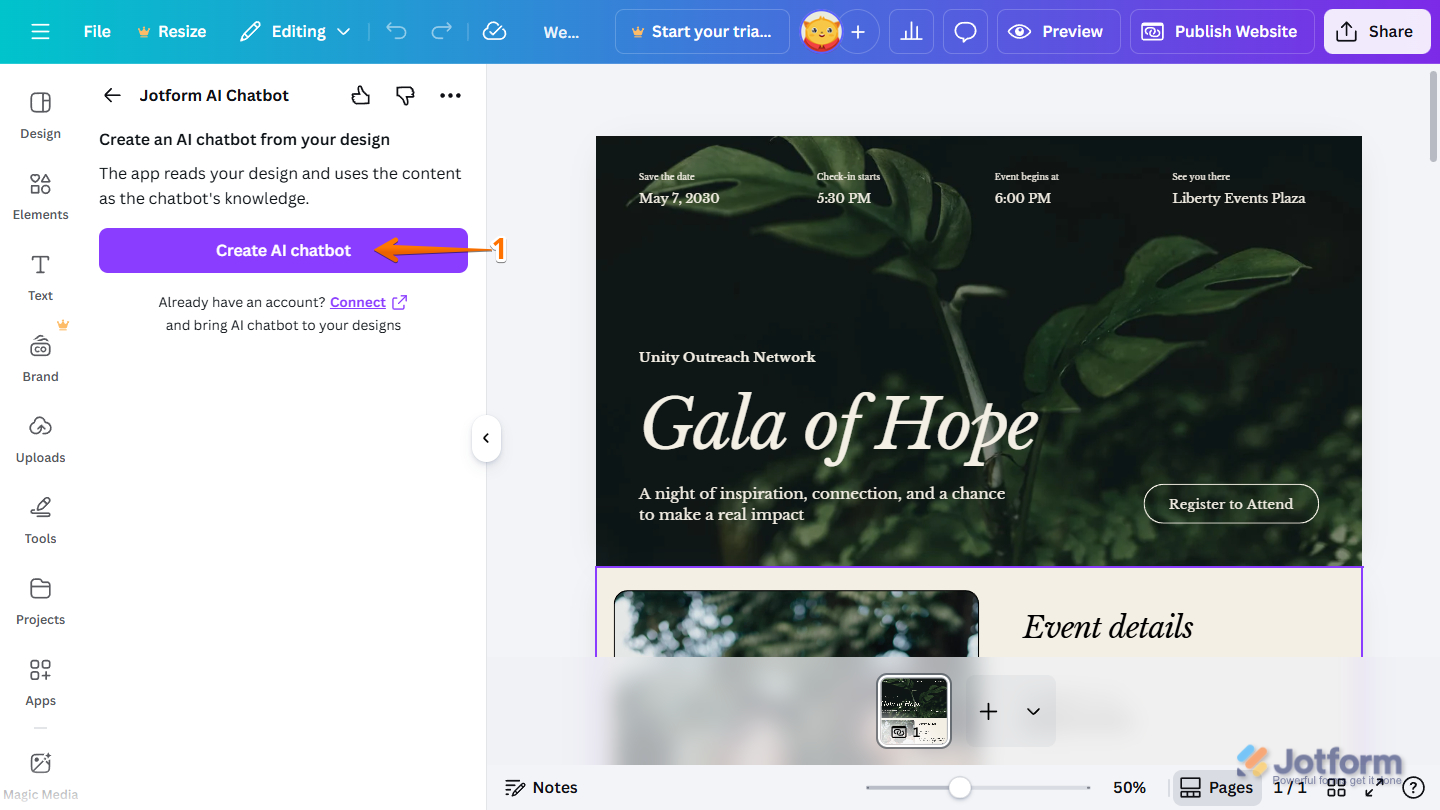Screen dimensions: 1440x810
Task: Click the Undo arrow
Action: tap(396, 31)
